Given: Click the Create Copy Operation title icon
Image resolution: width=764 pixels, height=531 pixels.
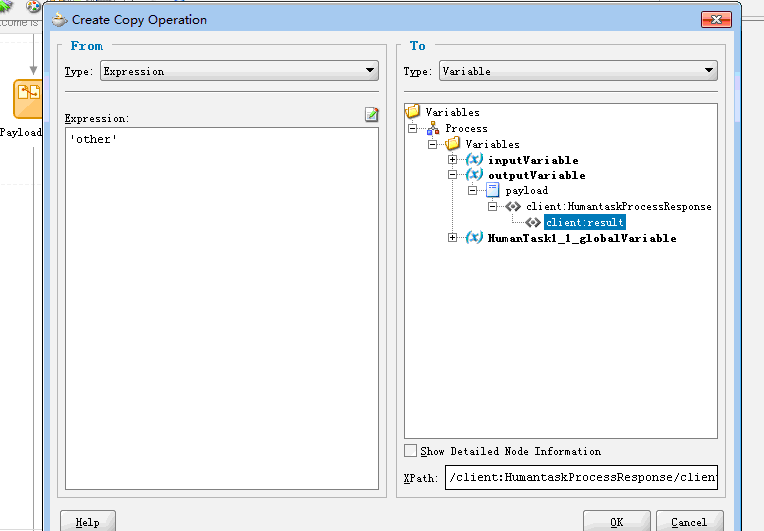Looking at the screenshot, I should tap(59, 20).
